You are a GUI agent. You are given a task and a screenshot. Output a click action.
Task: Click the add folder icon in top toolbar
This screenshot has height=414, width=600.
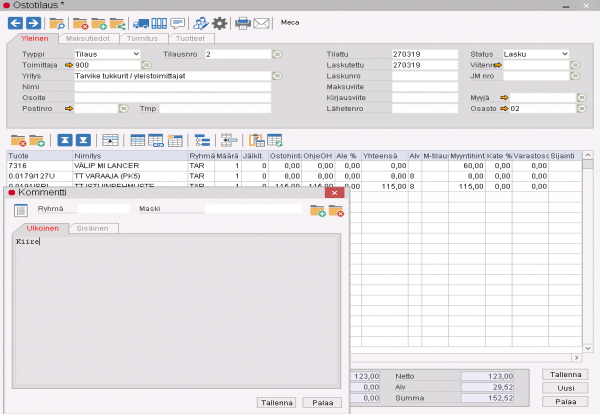99,24
